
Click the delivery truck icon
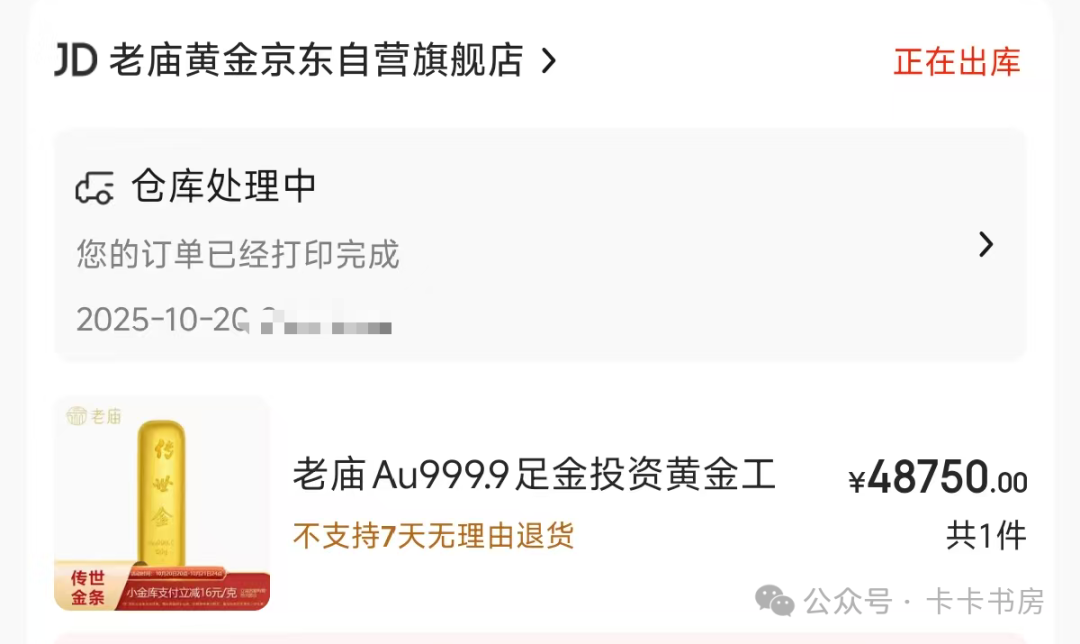[94, 187]
